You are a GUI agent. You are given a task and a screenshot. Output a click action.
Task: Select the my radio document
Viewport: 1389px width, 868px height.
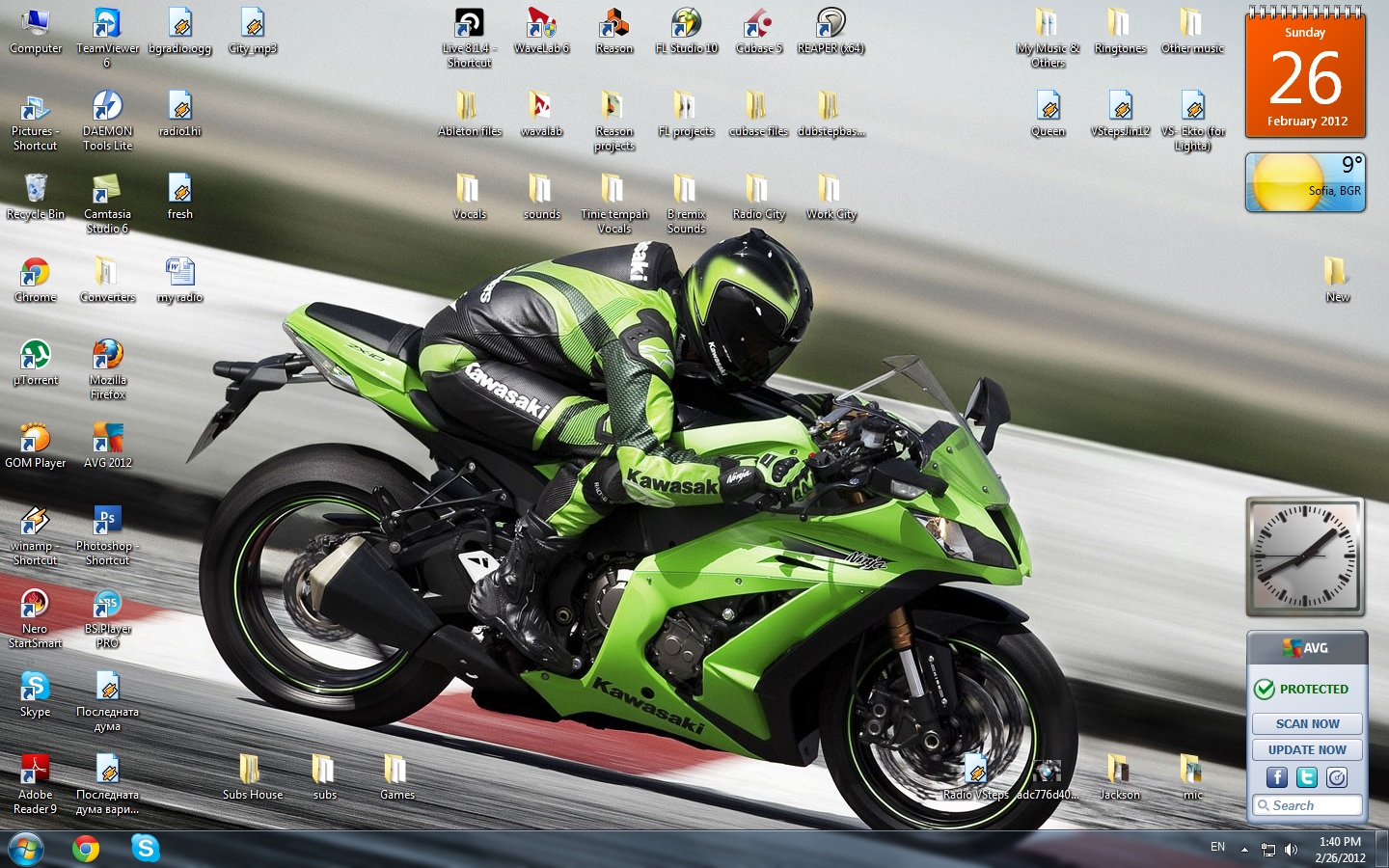[180, 280]
